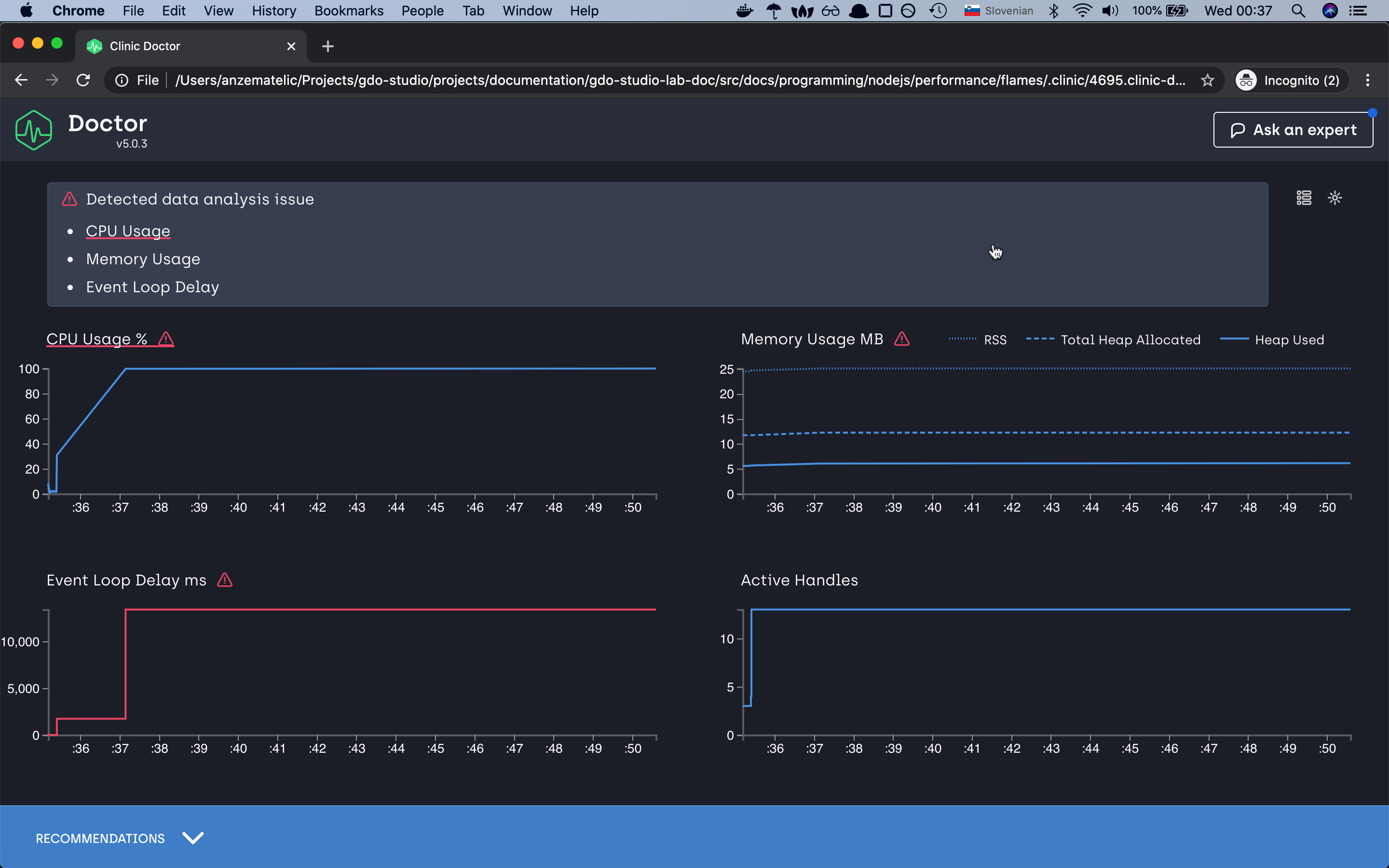The width and height of the screenshot is (1389, 868).
Task: Bookmark this page with the star icon
Action: click(x=1207, y=81)
